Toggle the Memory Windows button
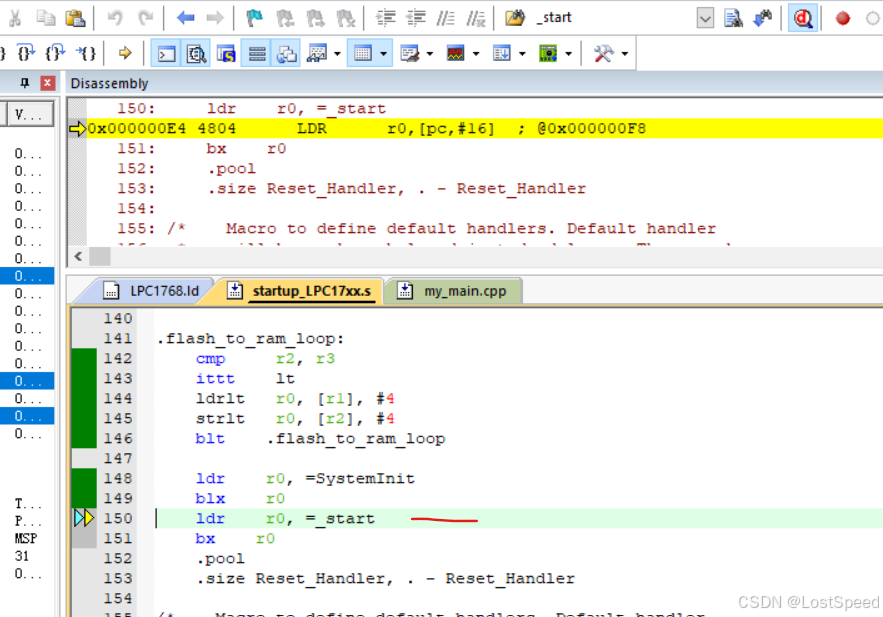The height and width of the screenshot is (617, 883). pyautogui.click(x=363, y=54)
